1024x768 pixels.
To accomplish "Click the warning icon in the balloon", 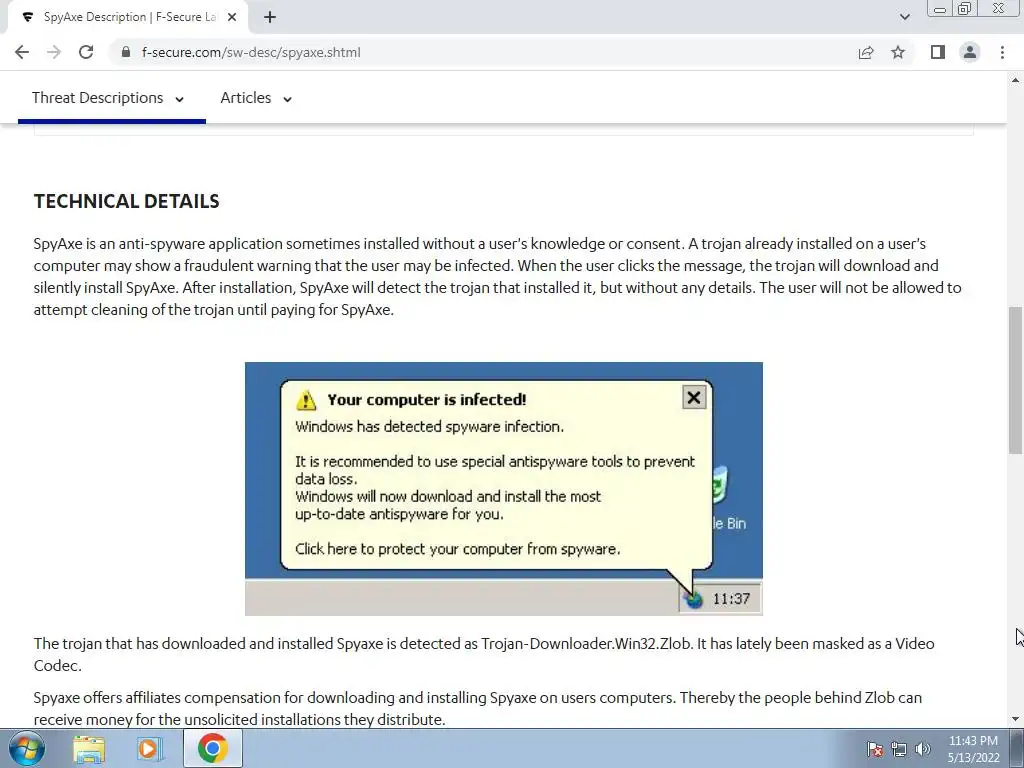I will [x=306, y=400].
